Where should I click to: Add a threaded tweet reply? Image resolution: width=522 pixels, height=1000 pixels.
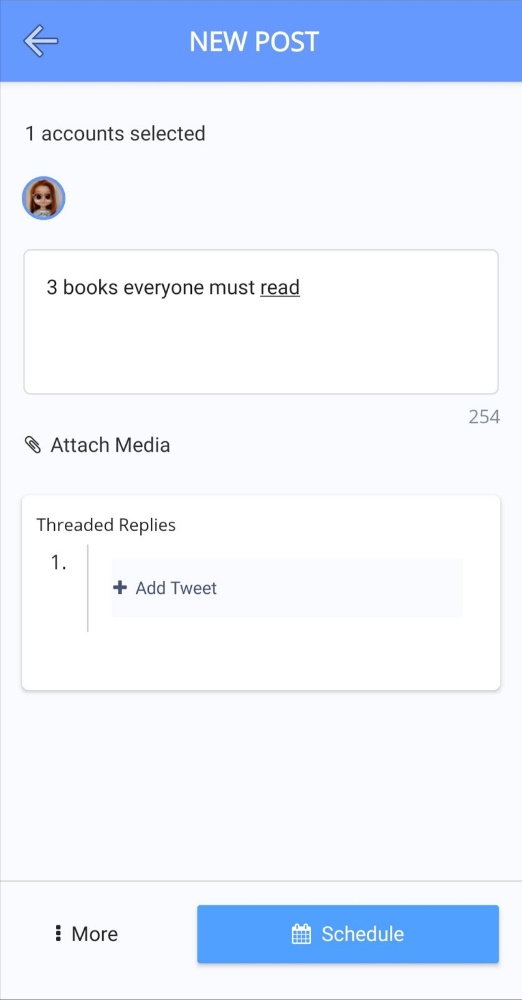pos(287,588)
